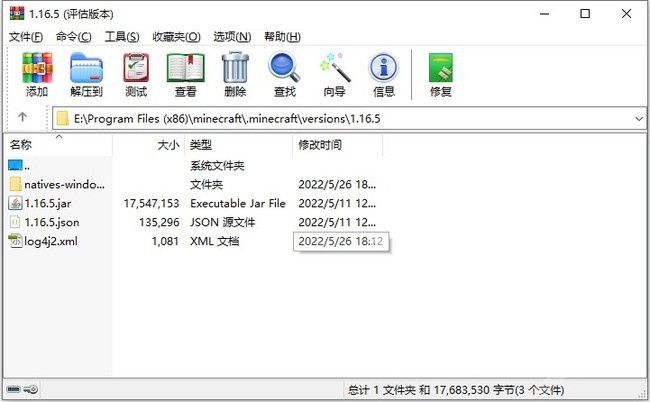
Task: Click the 测试 (Test) toolbar icon
Action: 136,75
